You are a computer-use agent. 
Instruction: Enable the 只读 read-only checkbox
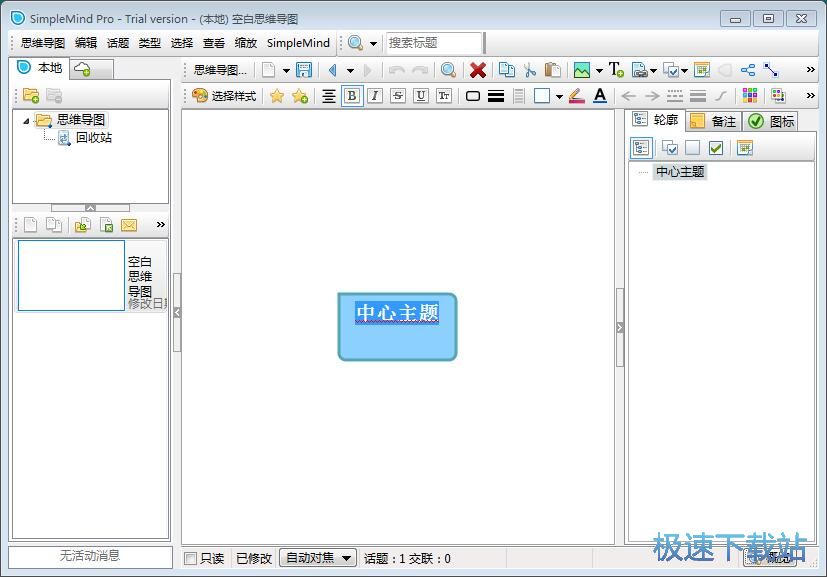point(191,558)
